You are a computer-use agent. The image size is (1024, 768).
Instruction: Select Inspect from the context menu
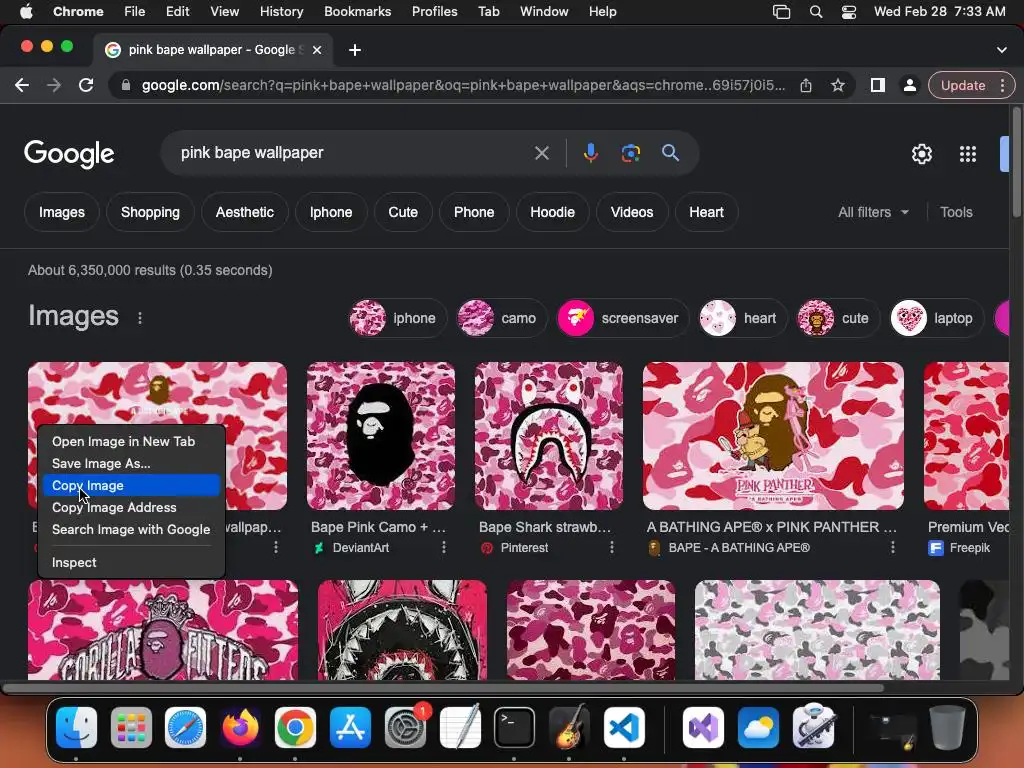tap(131, 562)
